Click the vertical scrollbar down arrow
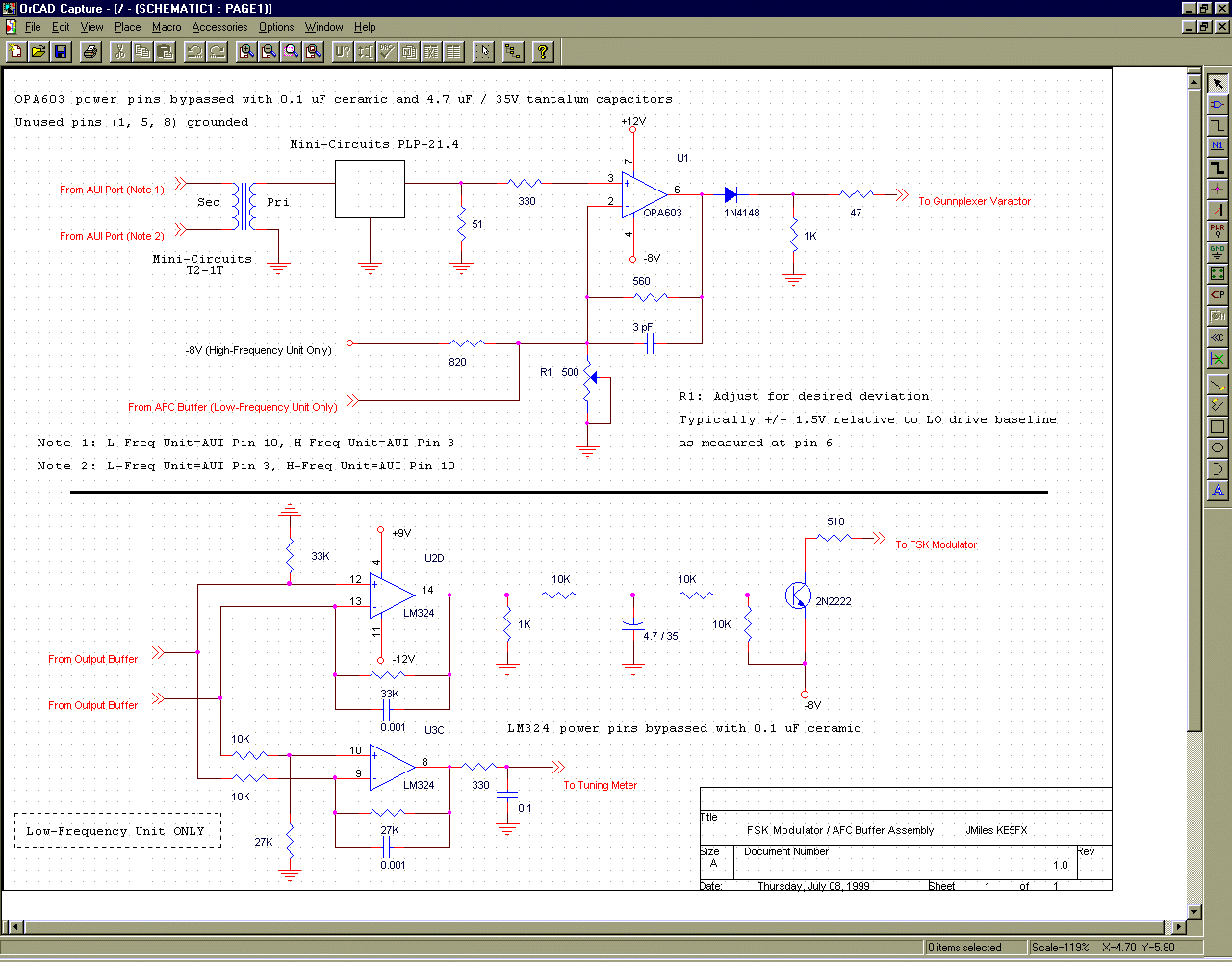1232x962 pixels. 1194,911
